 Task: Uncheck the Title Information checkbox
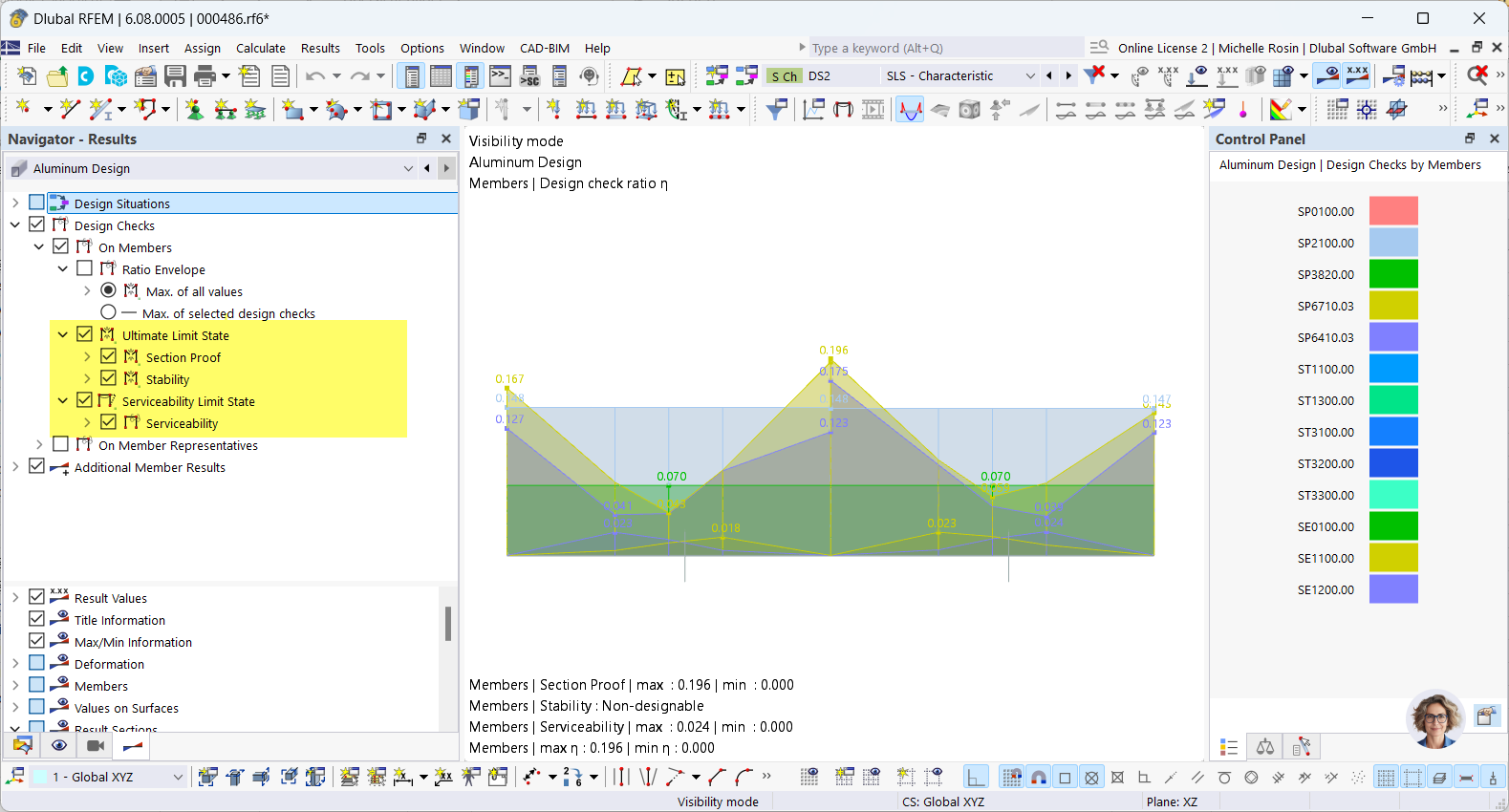point(36,619)
